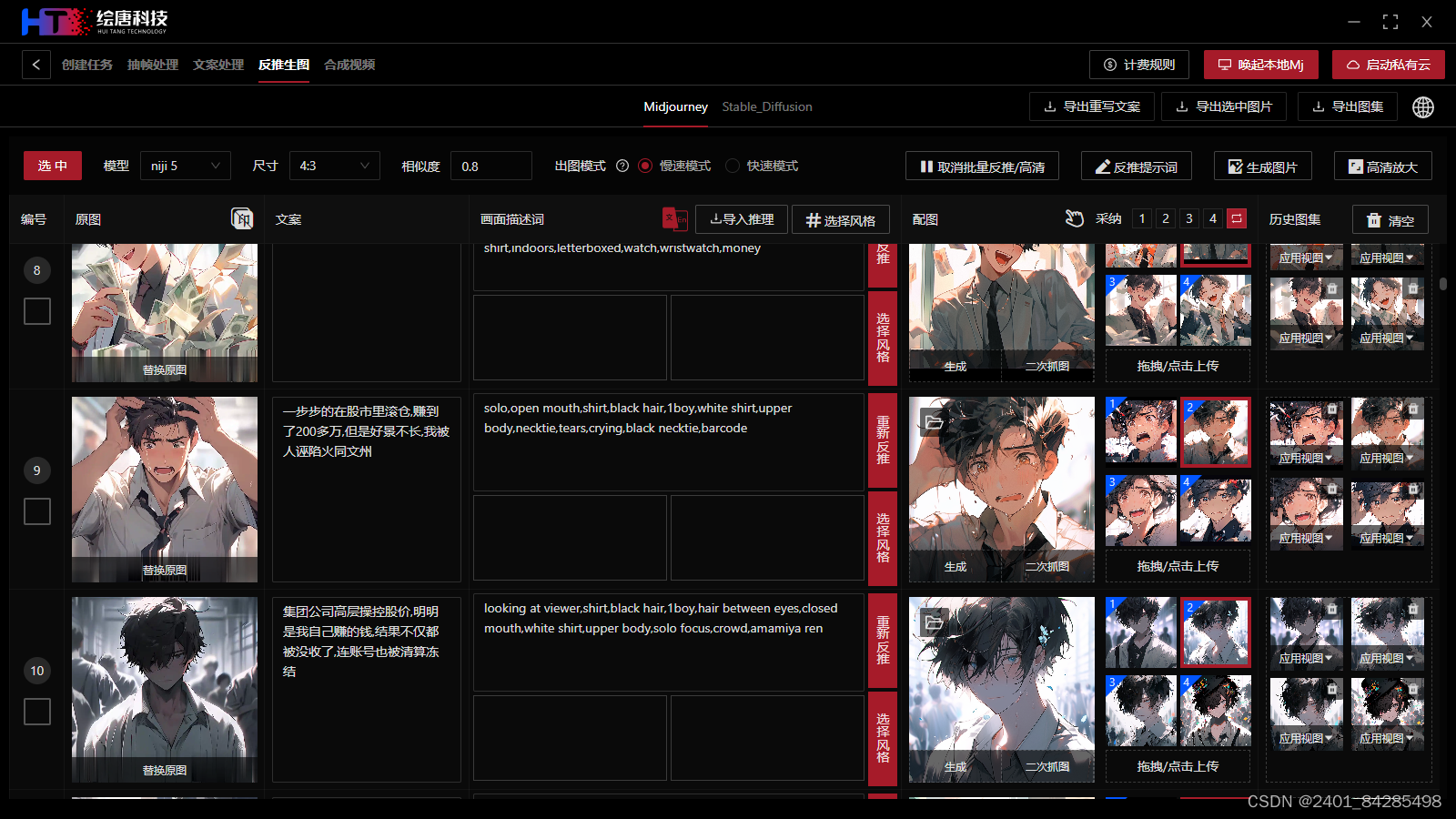Viewport: 1456px width, 819px height.
Task: Click 重新反推 red bar for row 9
Action: 883,440
